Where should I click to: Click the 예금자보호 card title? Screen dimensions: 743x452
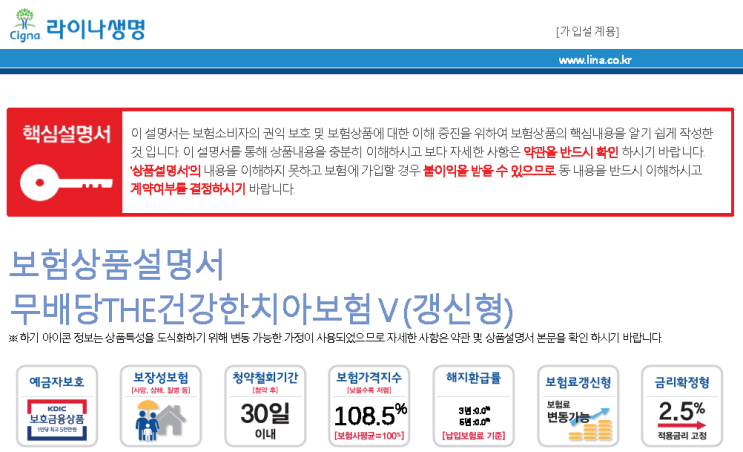coord(57,382)
